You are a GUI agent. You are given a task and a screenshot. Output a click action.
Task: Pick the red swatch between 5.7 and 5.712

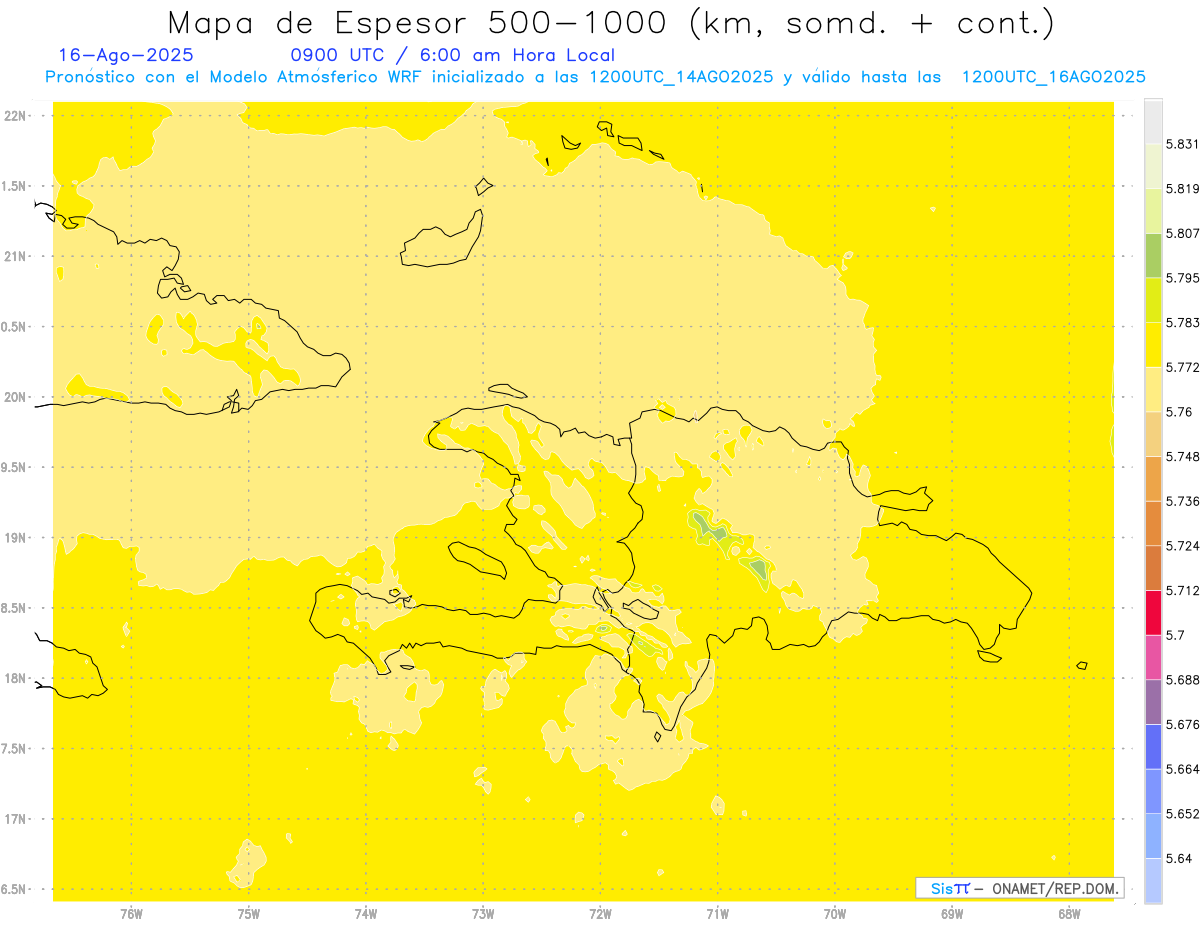[1153, 613]
